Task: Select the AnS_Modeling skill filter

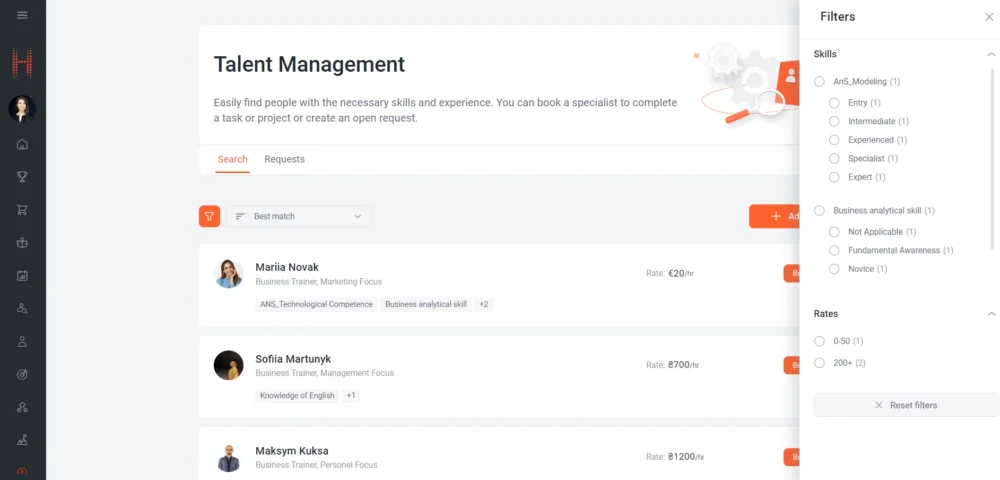Action: click(x=820, y=82)
